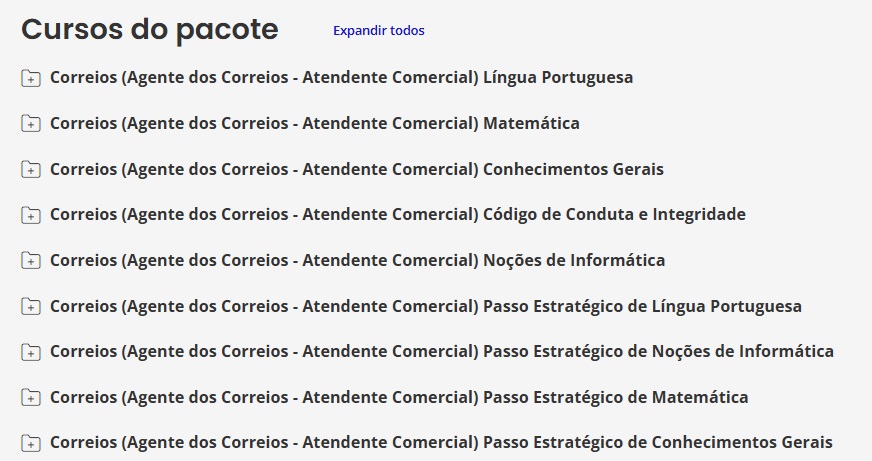Expand Passo Estratégico de Conhecimentos Gerais icon

tap(31, 444)
